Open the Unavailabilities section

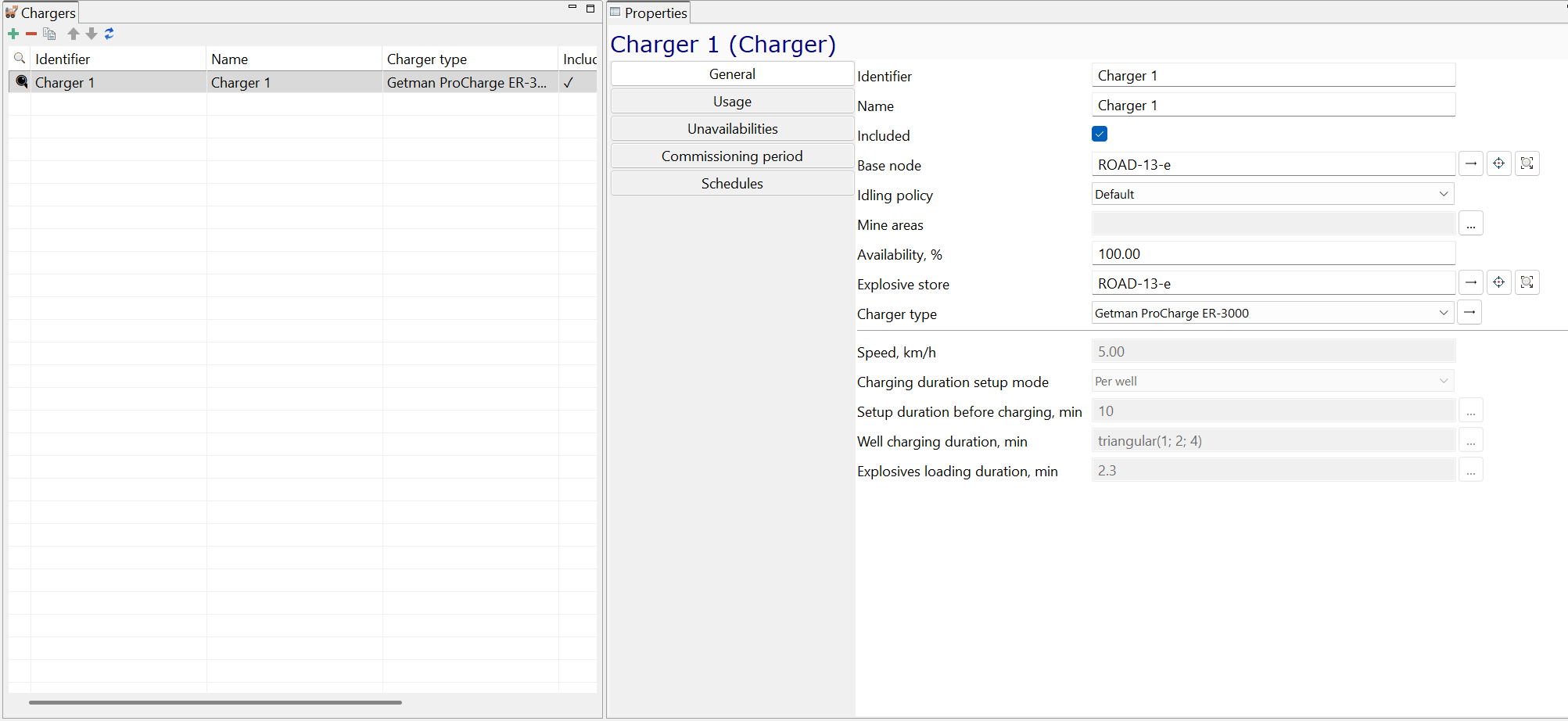click(x=732, y=129)
